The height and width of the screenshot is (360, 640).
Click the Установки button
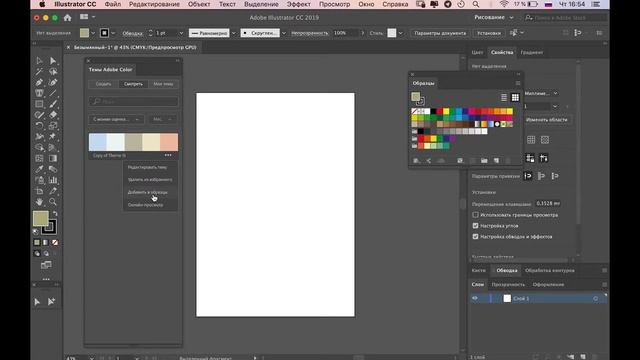pos(489,33)
